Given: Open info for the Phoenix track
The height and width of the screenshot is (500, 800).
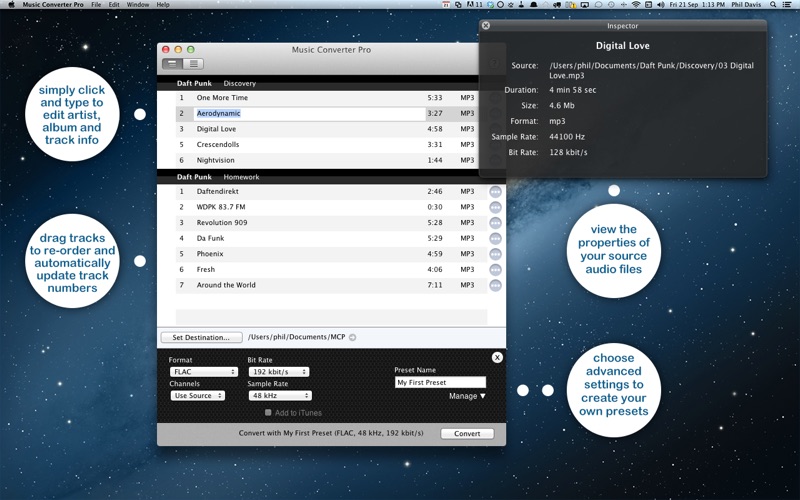Looking at the screenshot, I should pos(495,254).
